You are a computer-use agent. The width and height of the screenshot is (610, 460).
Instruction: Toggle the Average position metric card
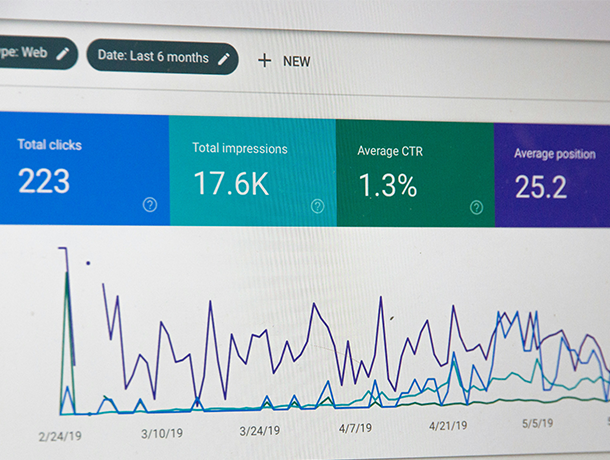pyautogui.click(x=552, y=174)
